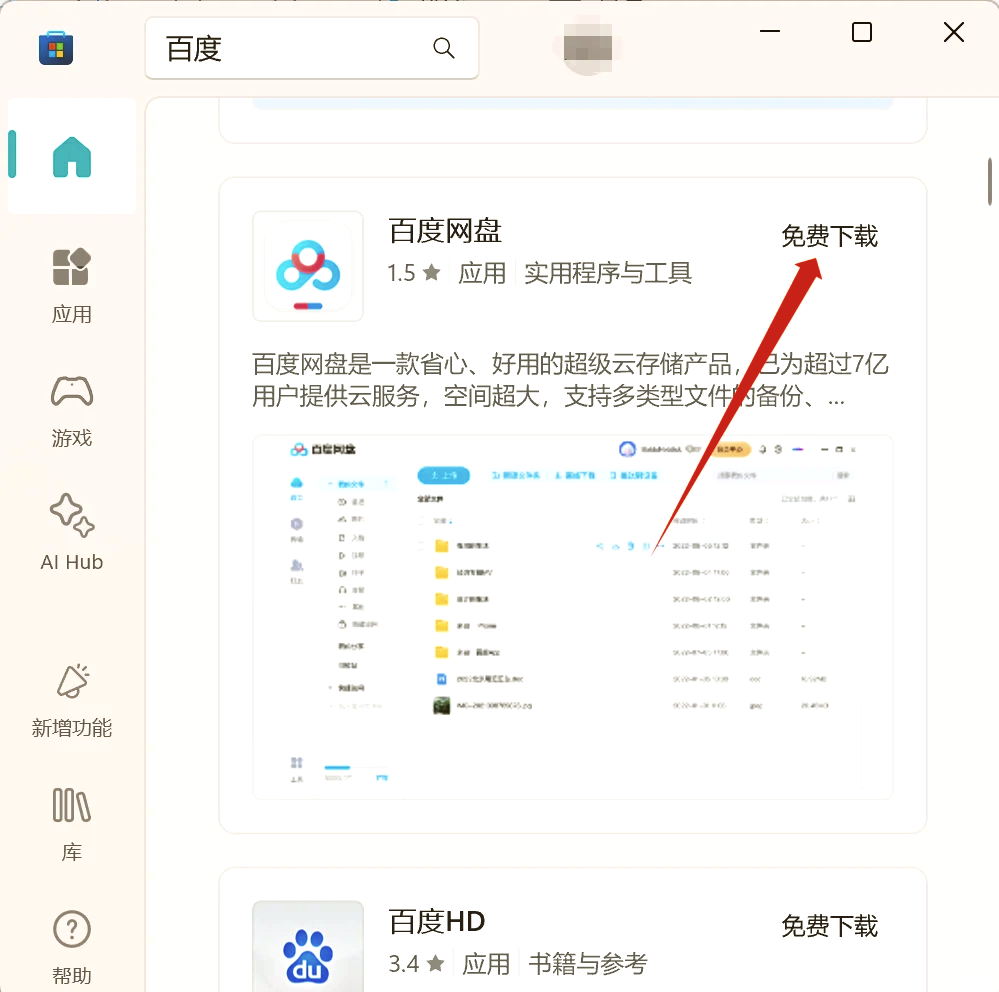Image resolution: width=999 pixels, height=992 pixels.
Task: Click the vertical scrollbar on the right
Action: point(991,180)
